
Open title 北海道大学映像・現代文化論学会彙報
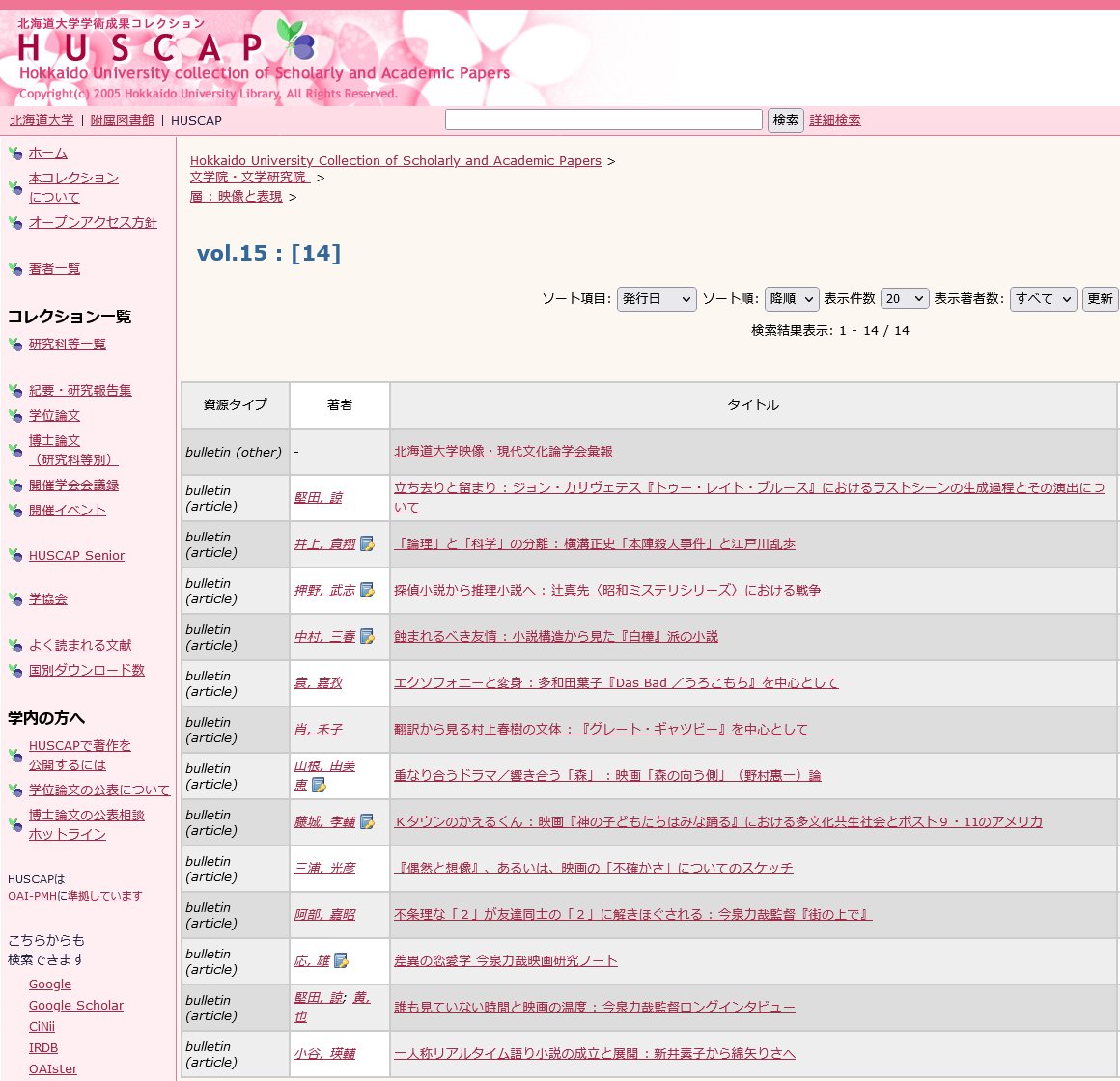504,452
